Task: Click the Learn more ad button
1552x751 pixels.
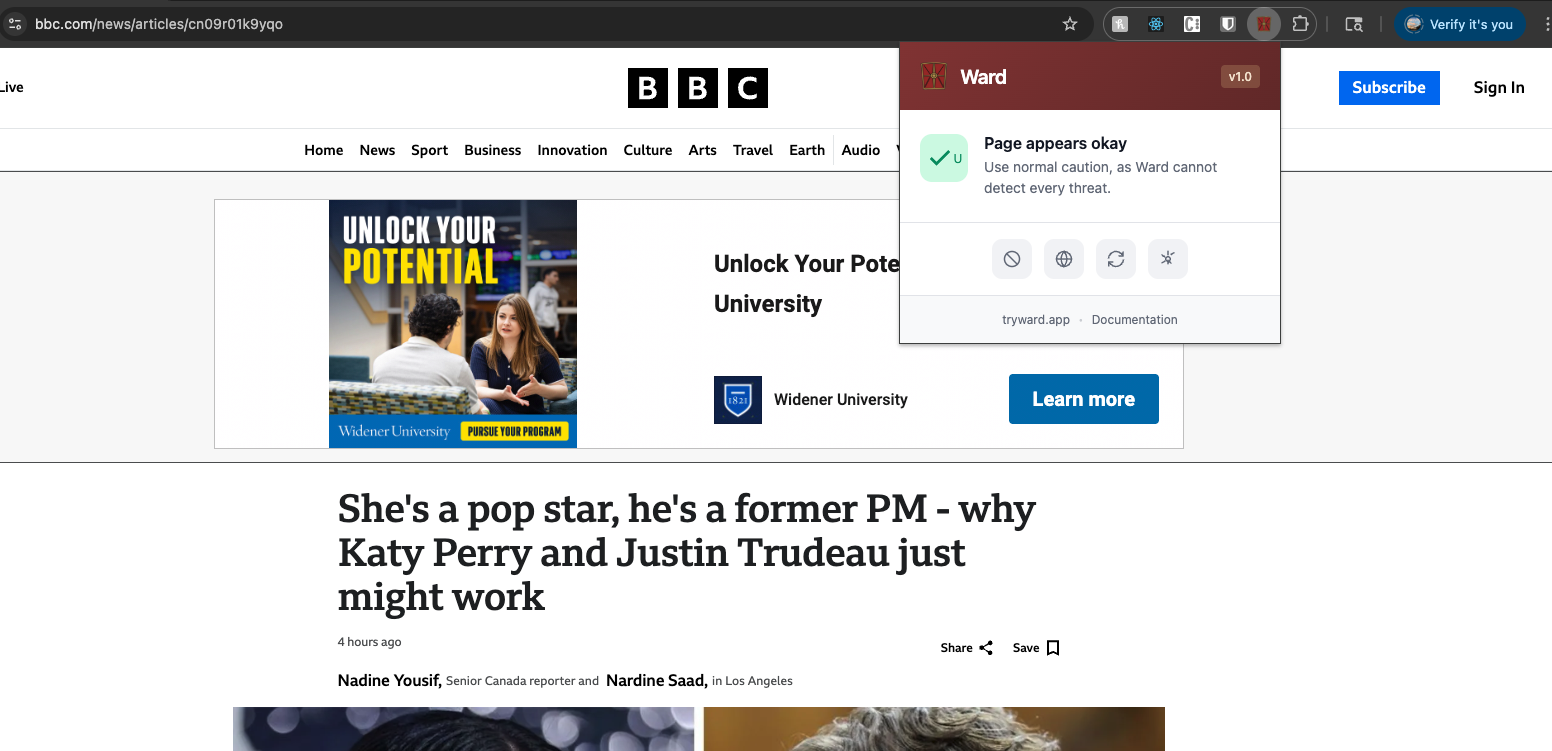Action: tap(1084, 399)
